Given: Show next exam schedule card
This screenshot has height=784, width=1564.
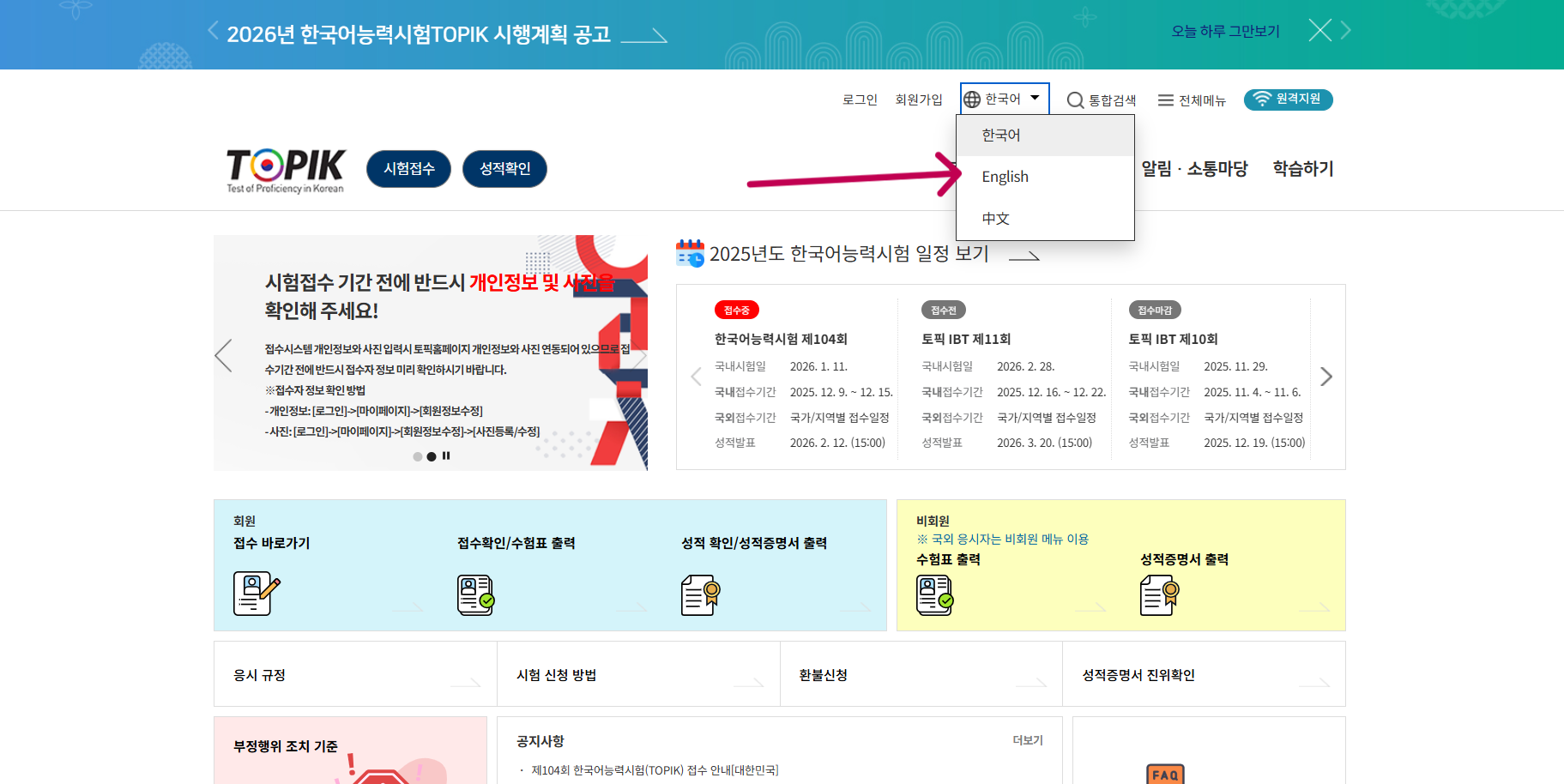Looking at the screenshot, I should click(1326, 377).
